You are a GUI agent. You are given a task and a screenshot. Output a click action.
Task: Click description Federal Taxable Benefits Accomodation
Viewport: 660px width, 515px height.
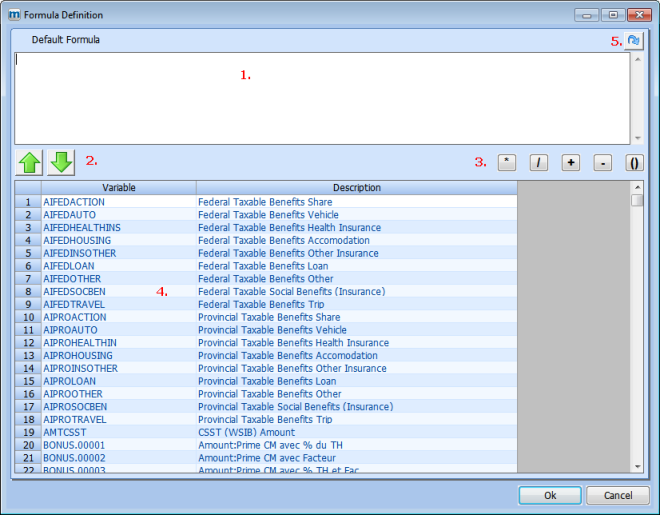click(284, 240)
